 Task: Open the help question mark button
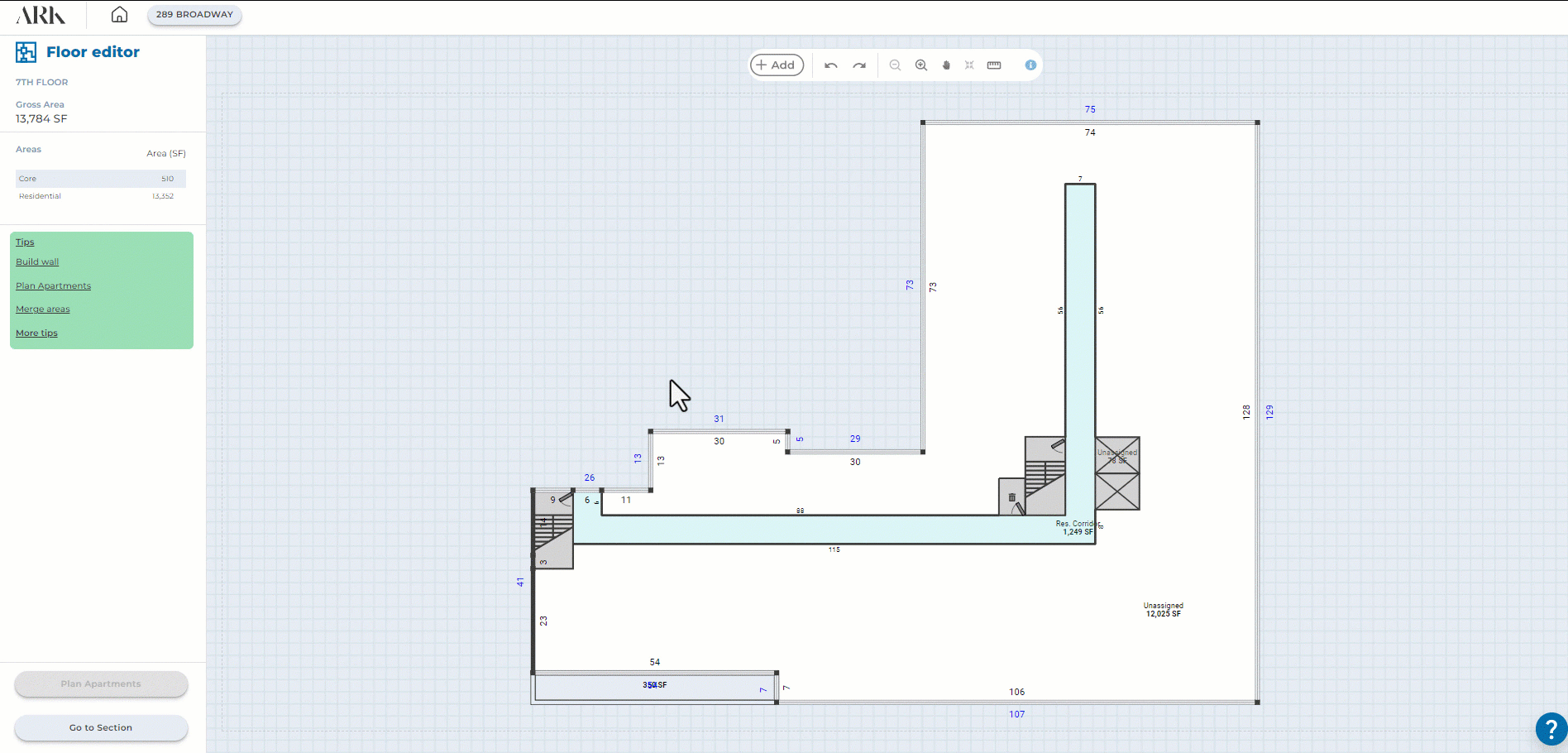(1551, 729)
